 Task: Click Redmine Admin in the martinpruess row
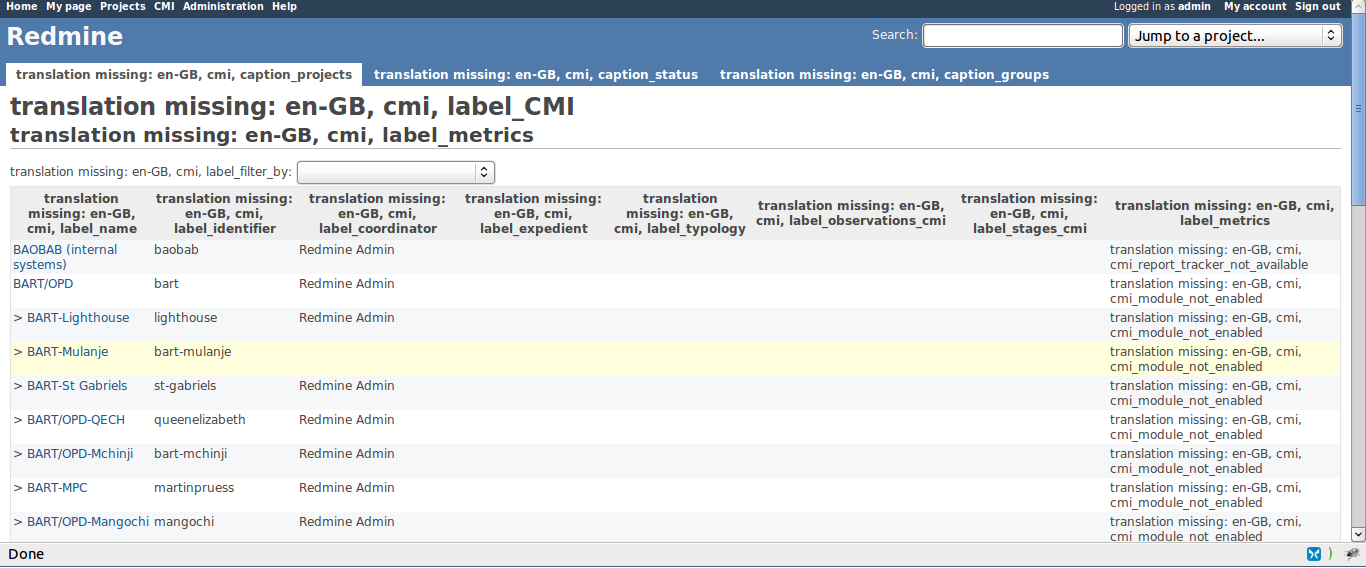[x=347, y=488]
